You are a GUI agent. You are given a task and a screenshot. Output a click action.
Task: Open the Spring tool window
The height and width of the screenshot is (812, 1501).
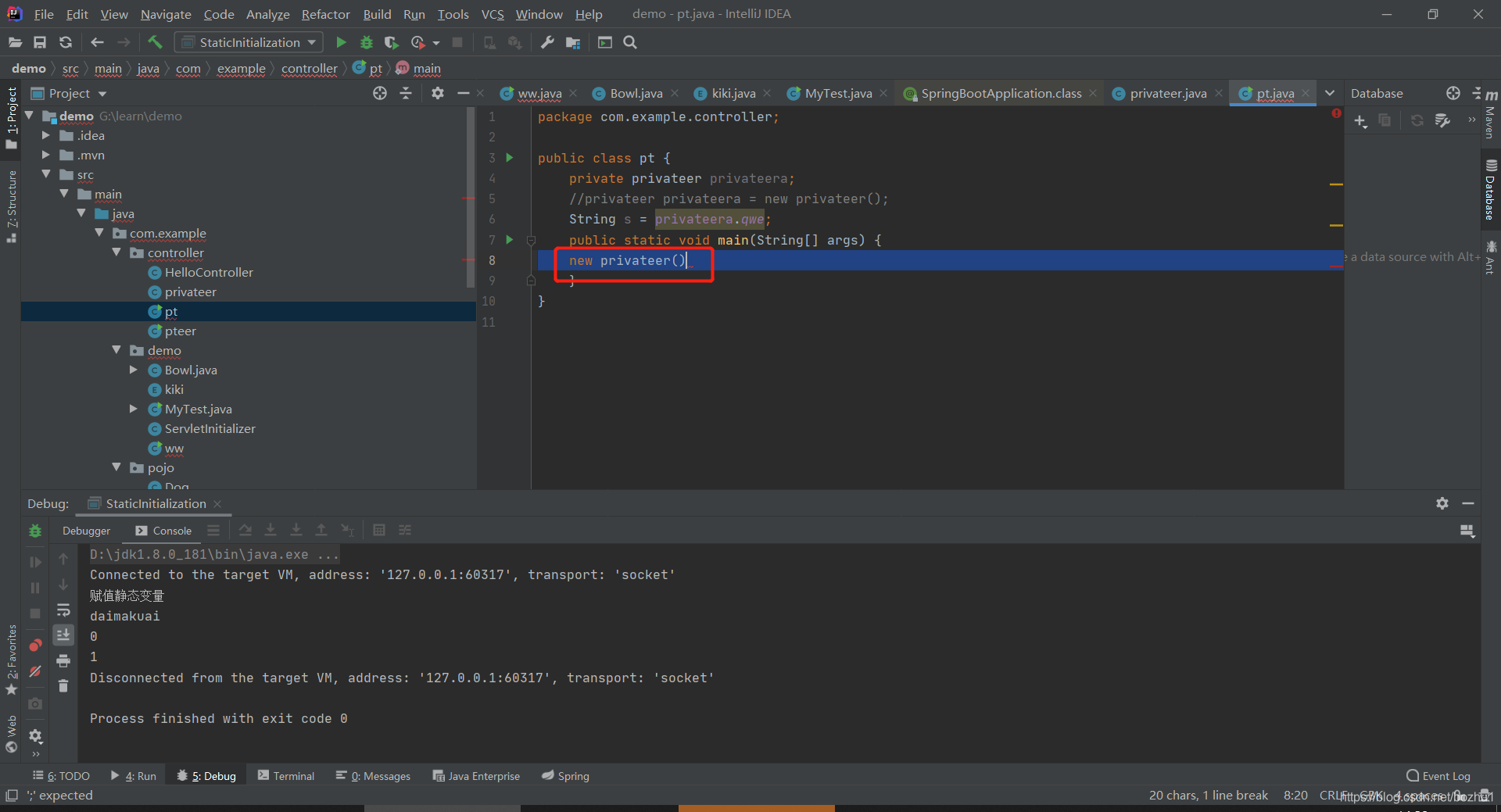(565, 776)
